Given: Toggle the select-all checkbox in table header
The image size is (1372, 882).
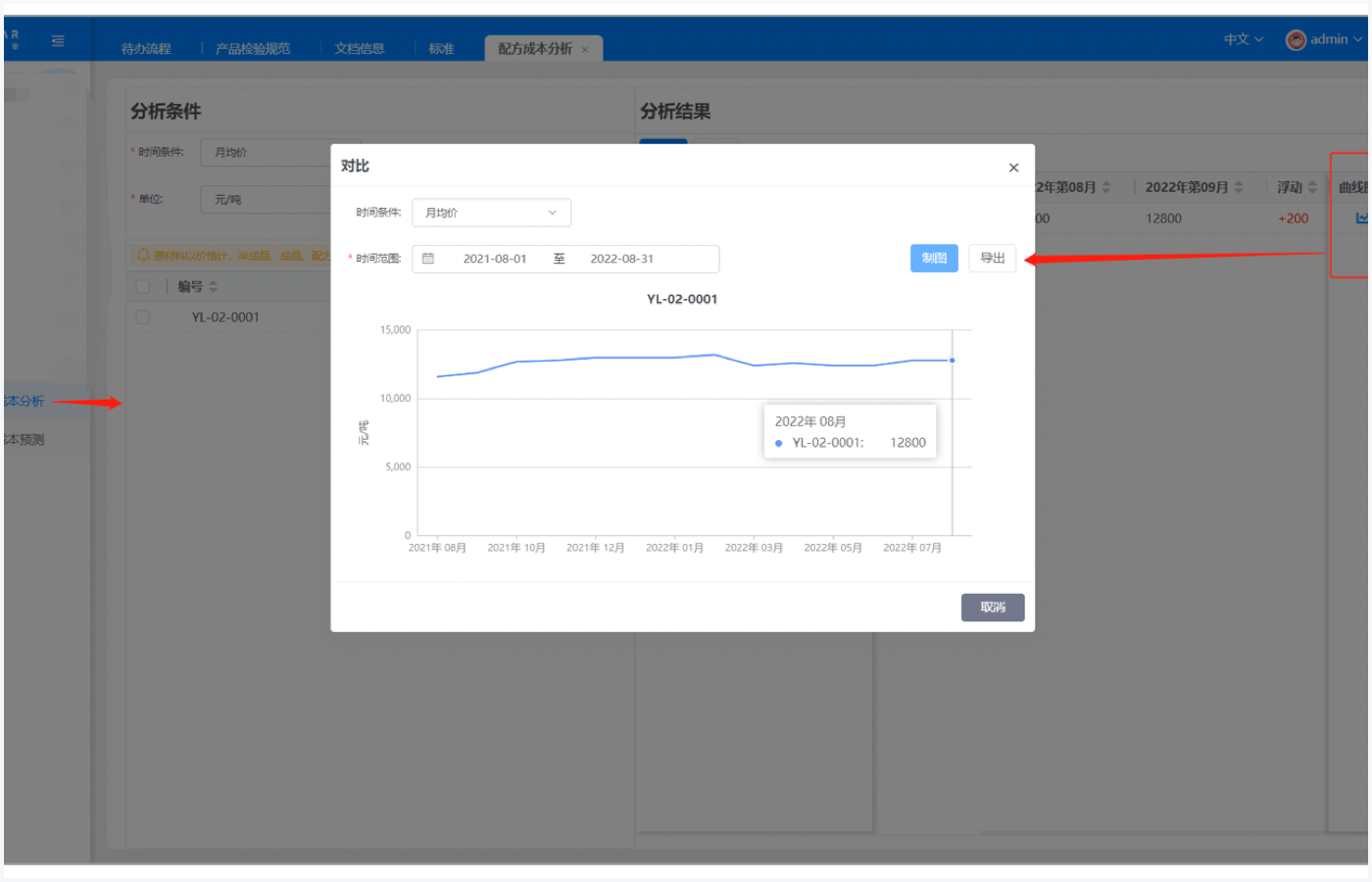Looking at the screenshot, I should point(143,287).
